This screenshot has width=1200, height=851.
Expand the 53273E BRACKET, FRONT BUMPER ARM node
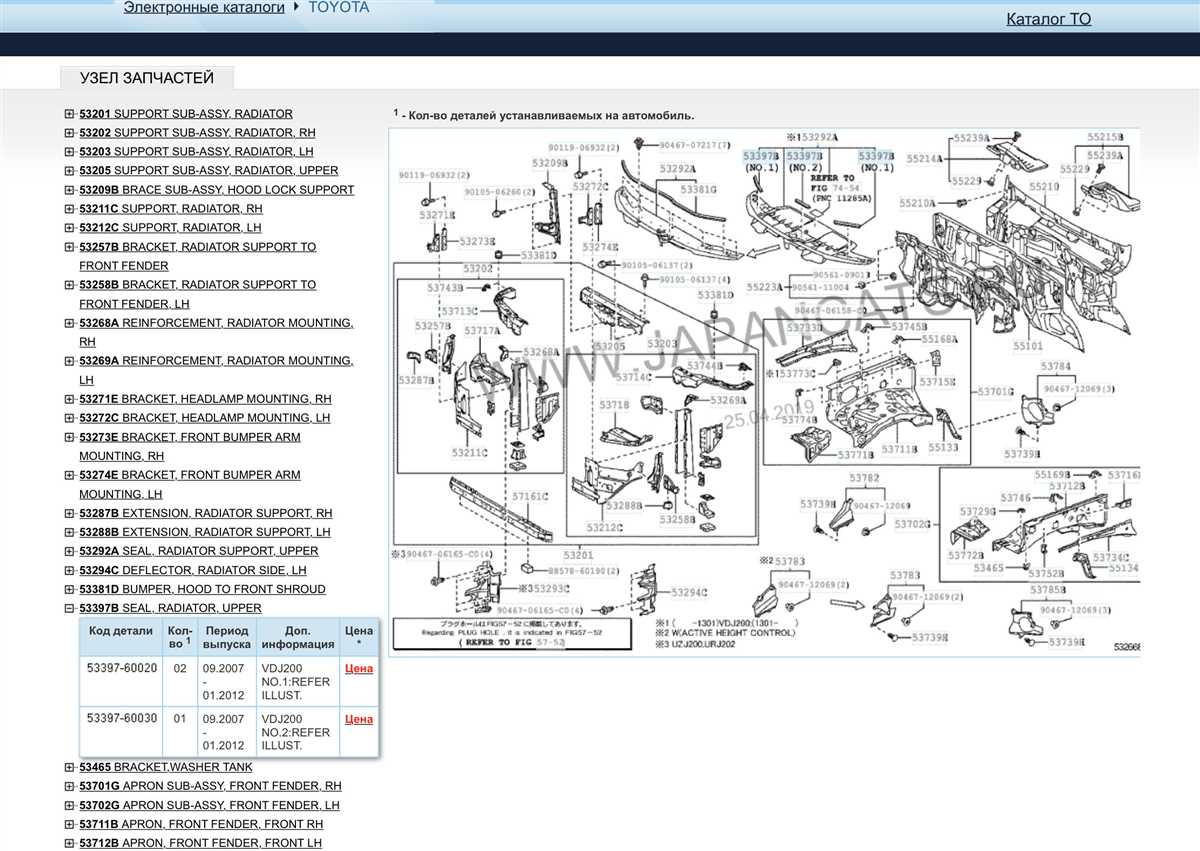pos(68,437)
